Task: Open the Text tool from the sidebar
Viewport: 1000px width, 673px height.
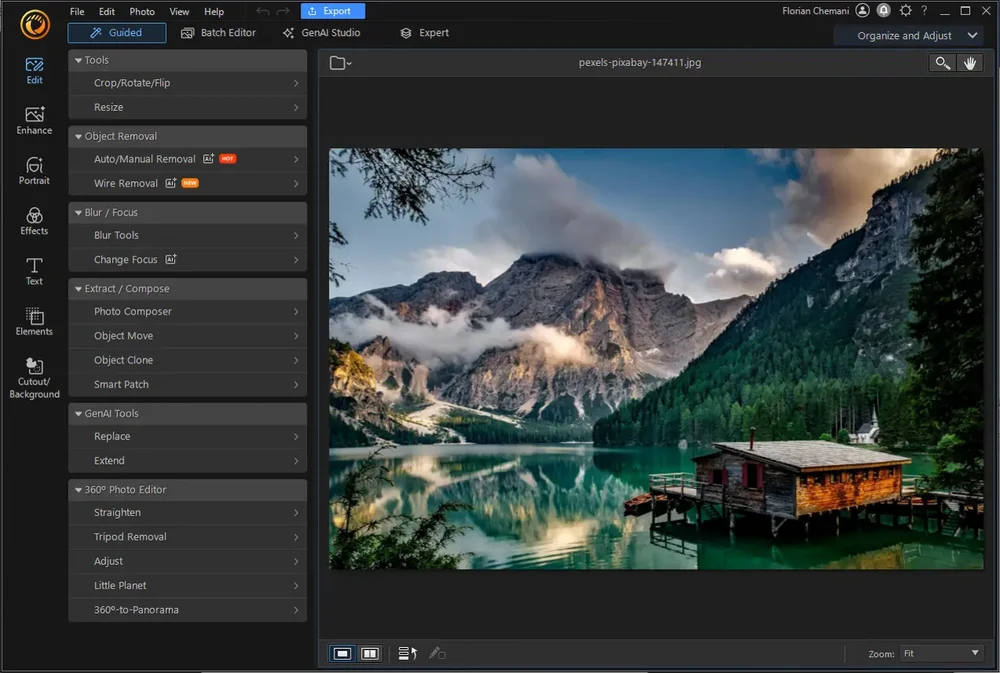Action: pos(33,272)
